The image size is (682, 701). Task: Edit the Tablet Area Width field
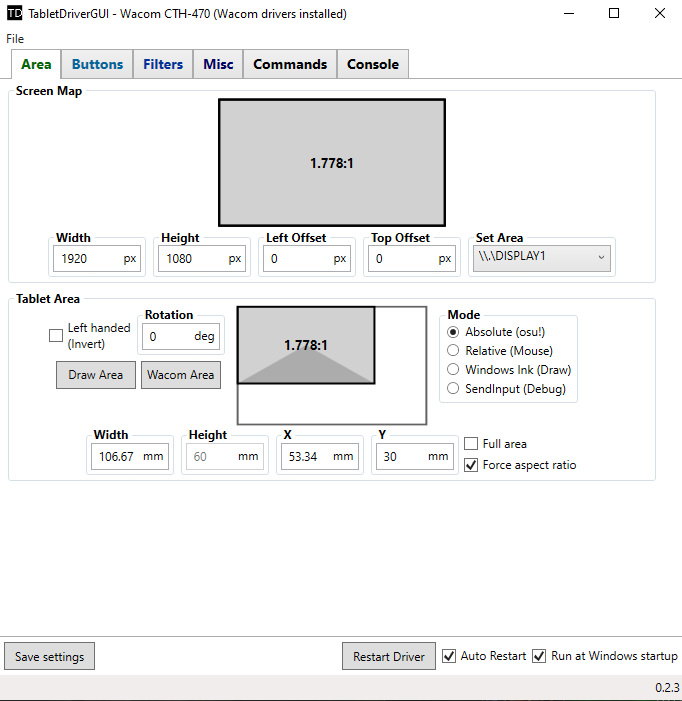tap(130, 456)
